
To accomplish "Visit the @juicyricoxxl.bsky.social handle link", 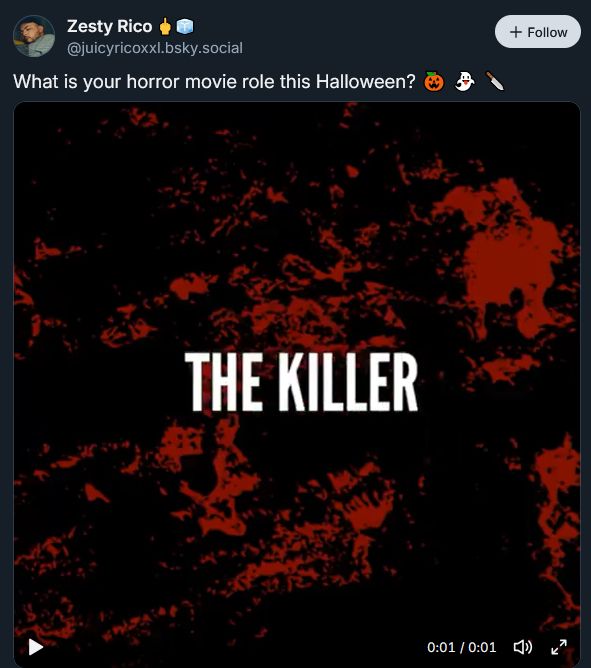I will coord(155,48).
